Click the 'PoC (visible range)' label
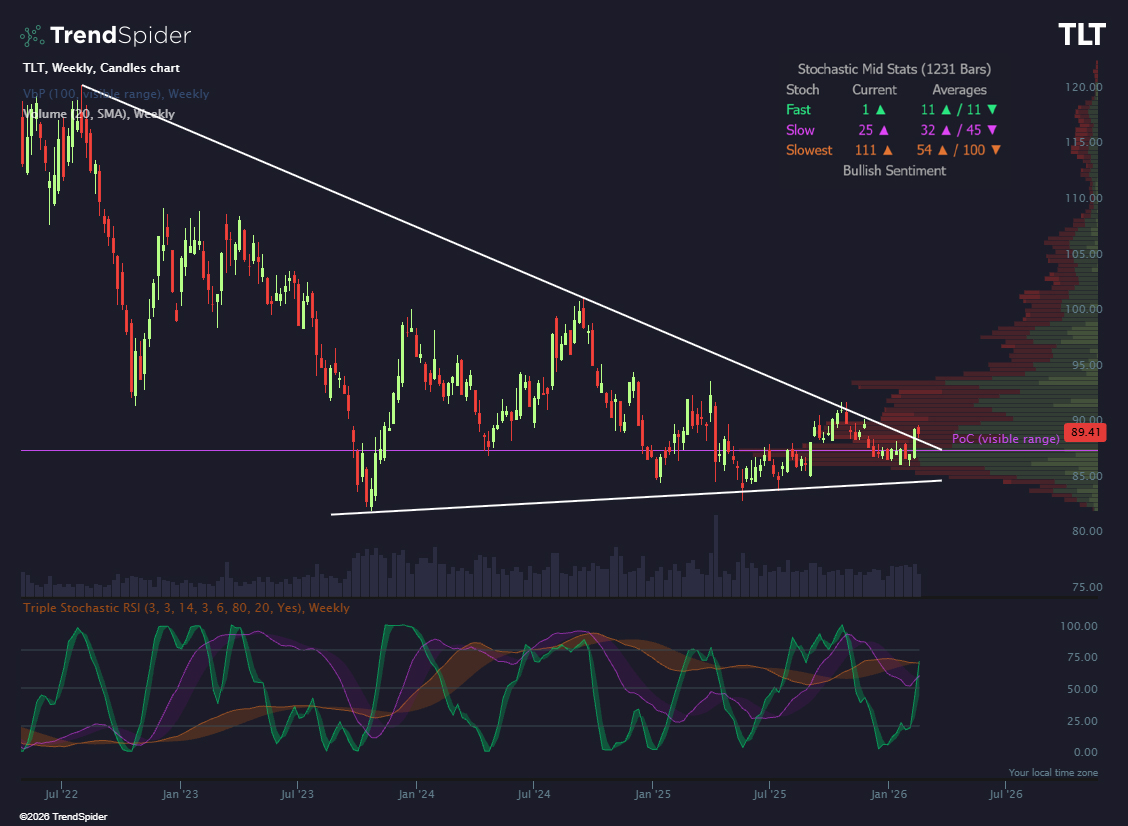1128x826 pixels. (1005, 439)
